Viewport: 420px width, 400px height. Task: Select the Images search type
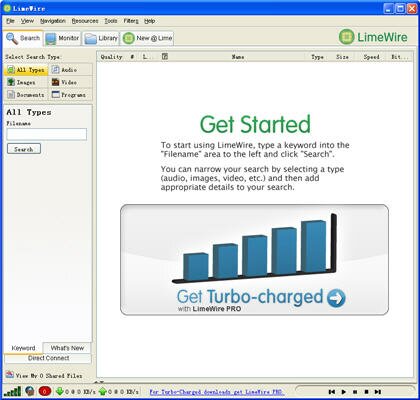[x=26, y=82]
